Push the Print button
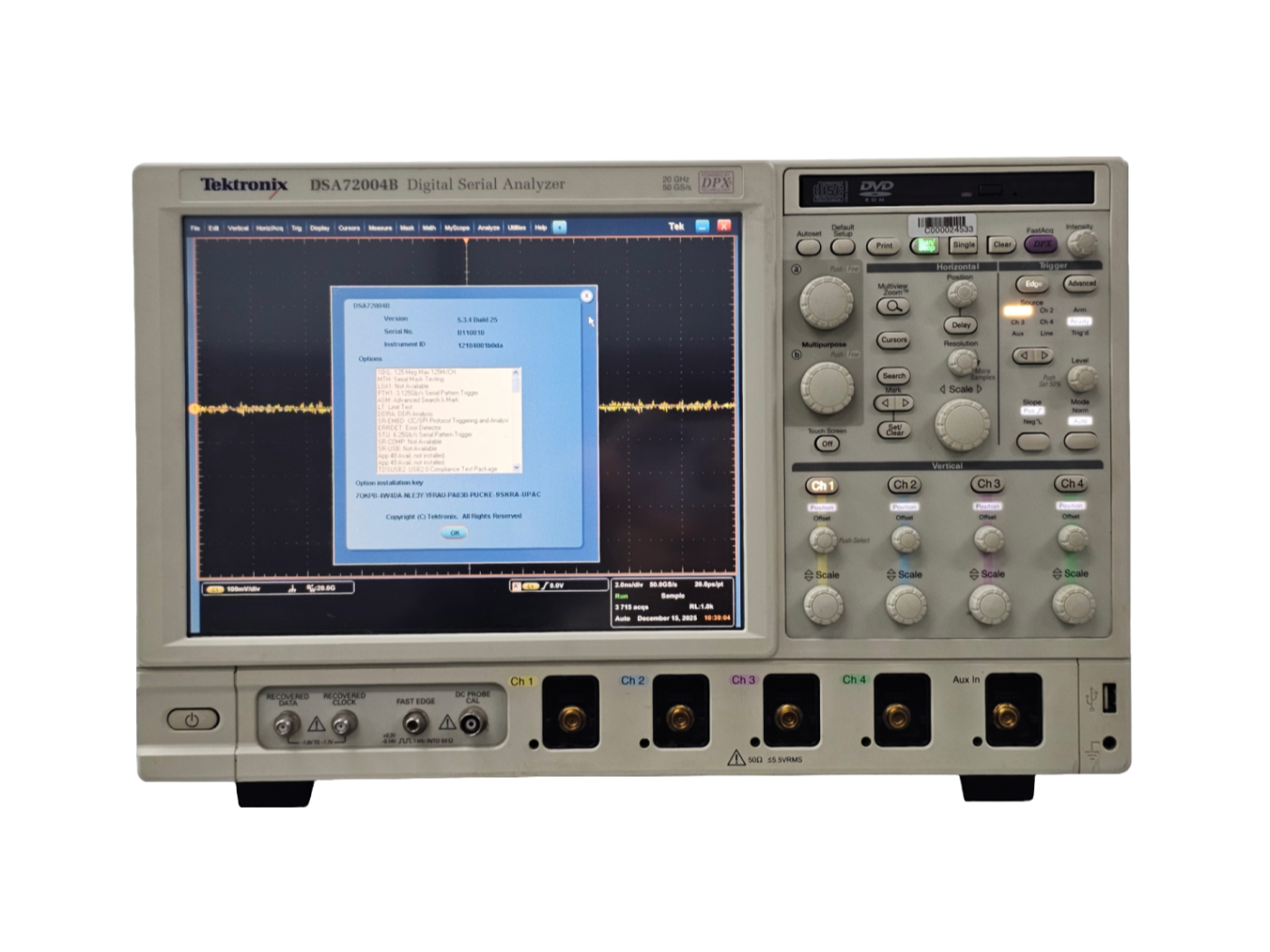This screenshot has width=1270, height=952. tap(884, 246)
